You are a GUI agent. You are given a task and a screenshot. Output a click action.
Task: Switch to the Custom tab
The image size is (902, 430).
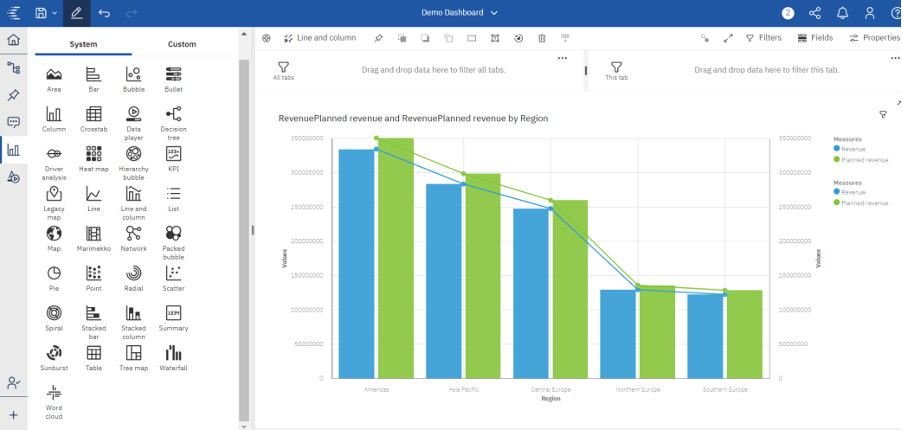tap(182, 44)
